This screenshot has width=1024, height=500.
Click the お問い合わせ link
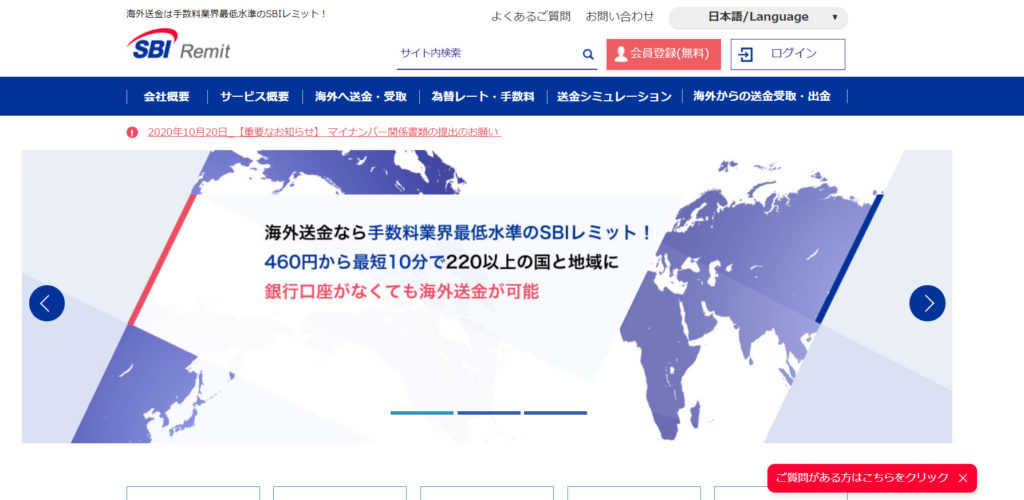[619, 17]
